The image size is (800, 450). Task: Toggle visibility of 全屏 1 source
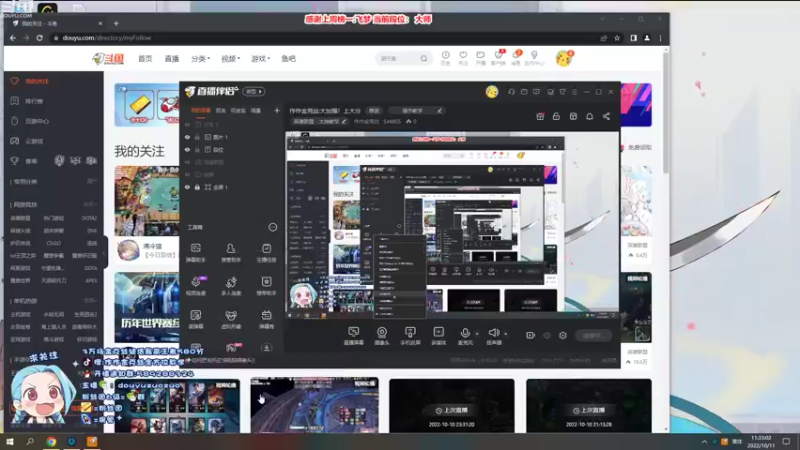point(187,187)
